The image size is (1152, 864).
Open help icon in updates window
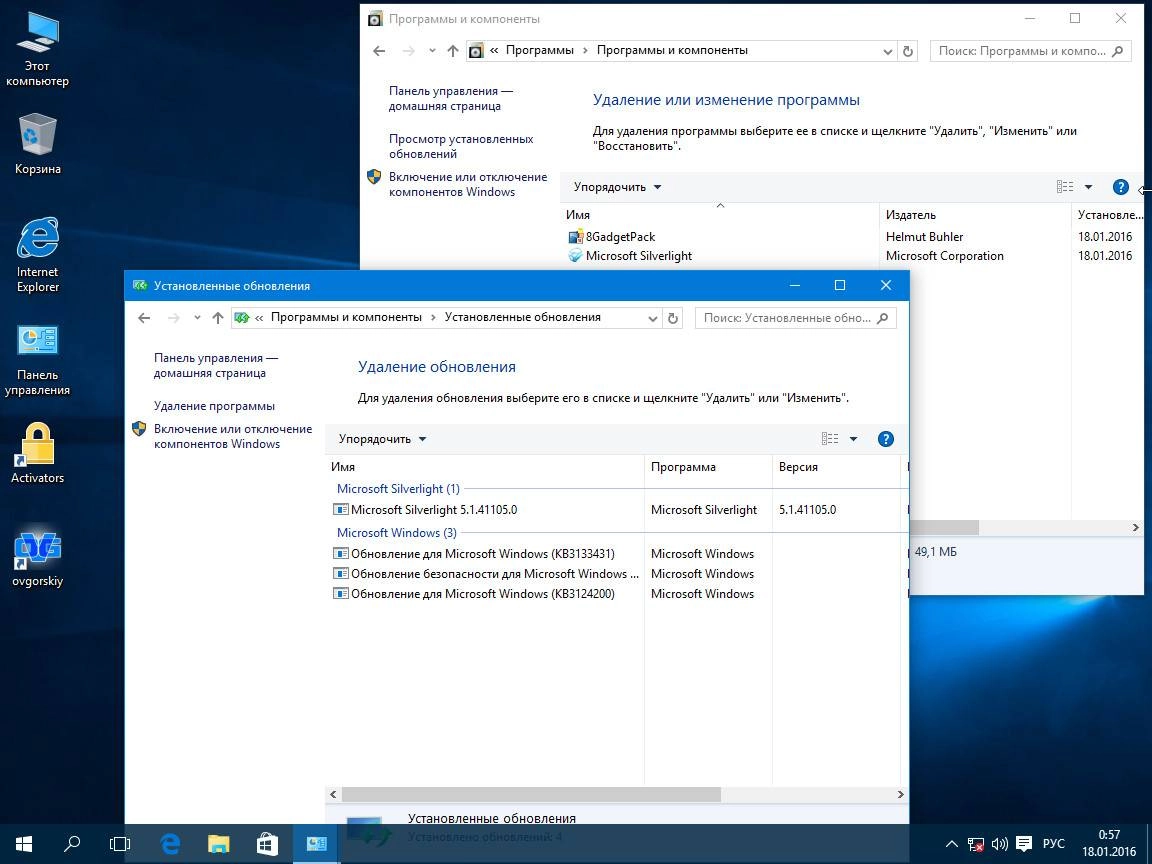click(x=886, y=439)
